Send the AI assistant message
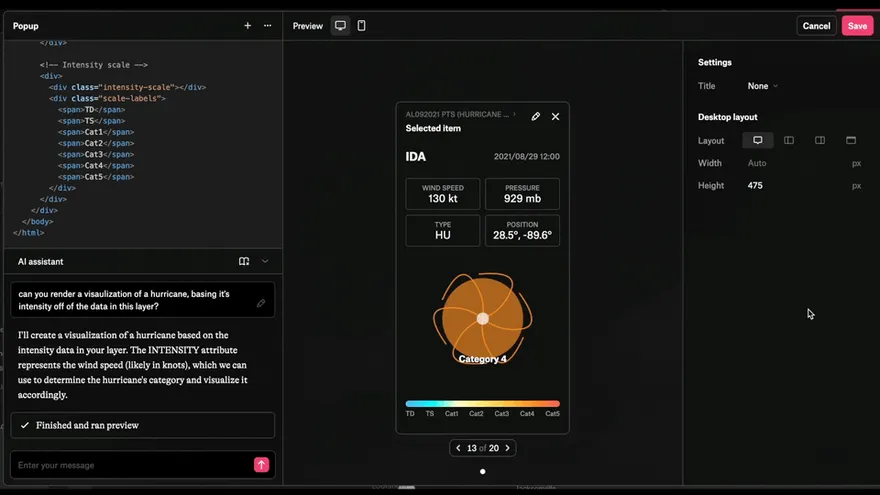This screenshot has height=495, width=880. coord(262,465)
